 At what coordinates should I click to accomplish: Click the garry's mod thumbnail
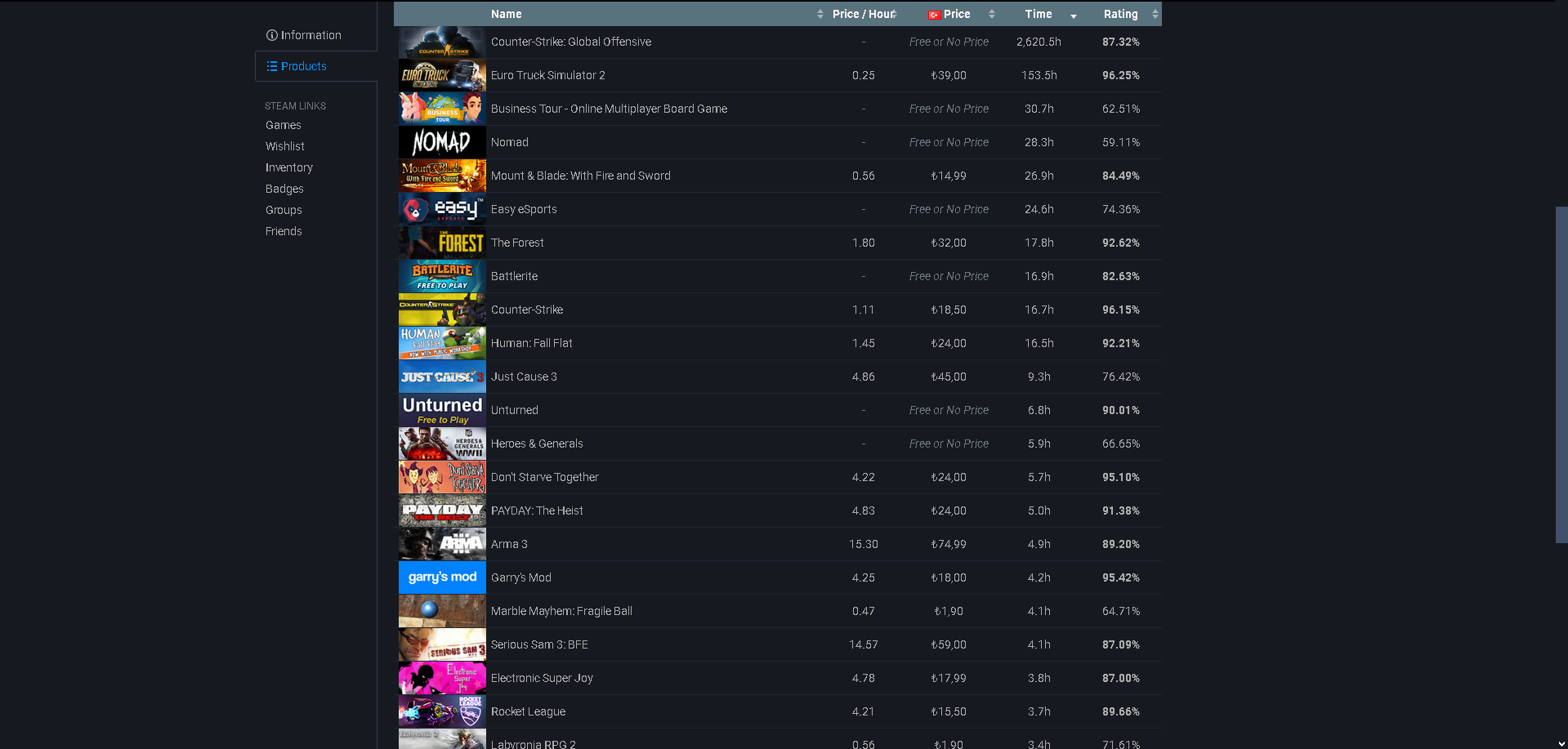pos(442,577)
